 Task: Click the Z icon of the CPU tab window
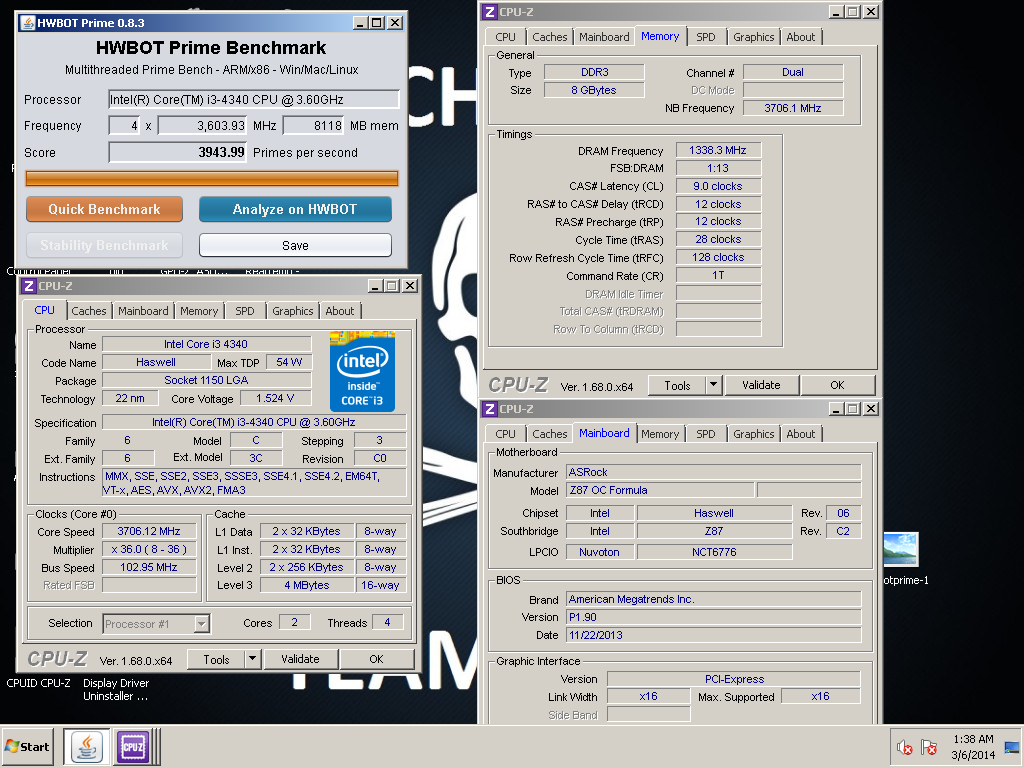[29, 286]
